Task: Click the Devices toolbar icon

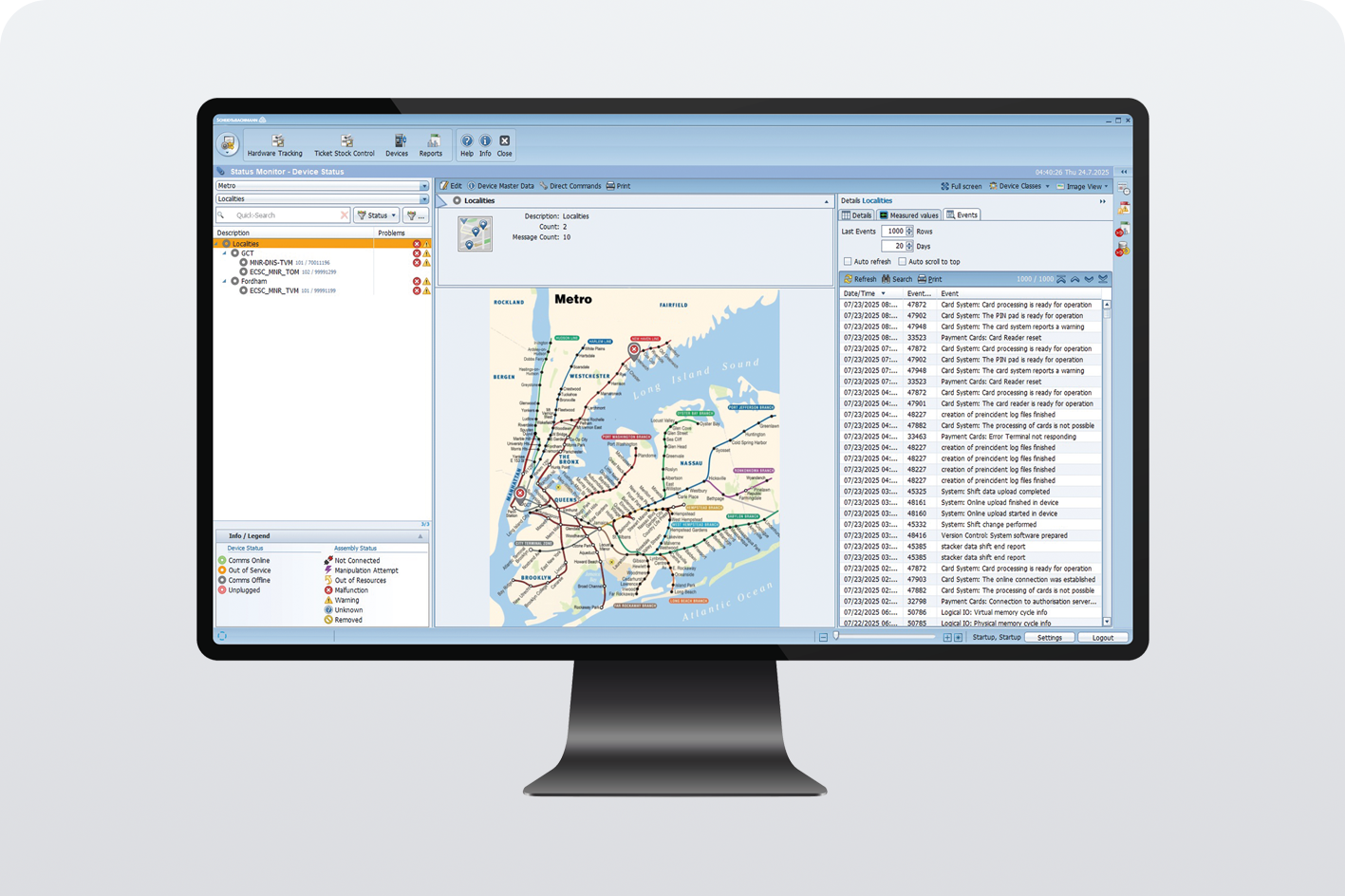Action: pos(397,145)
